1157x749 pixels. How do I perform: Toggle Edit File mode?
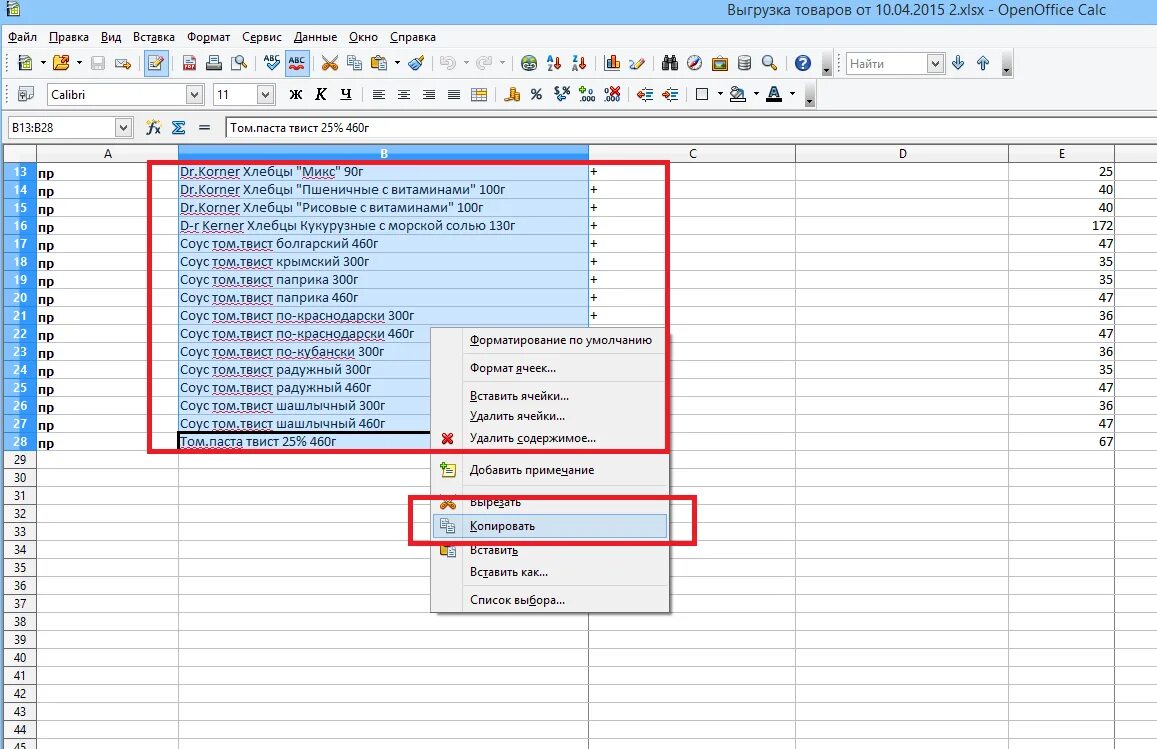156,63
